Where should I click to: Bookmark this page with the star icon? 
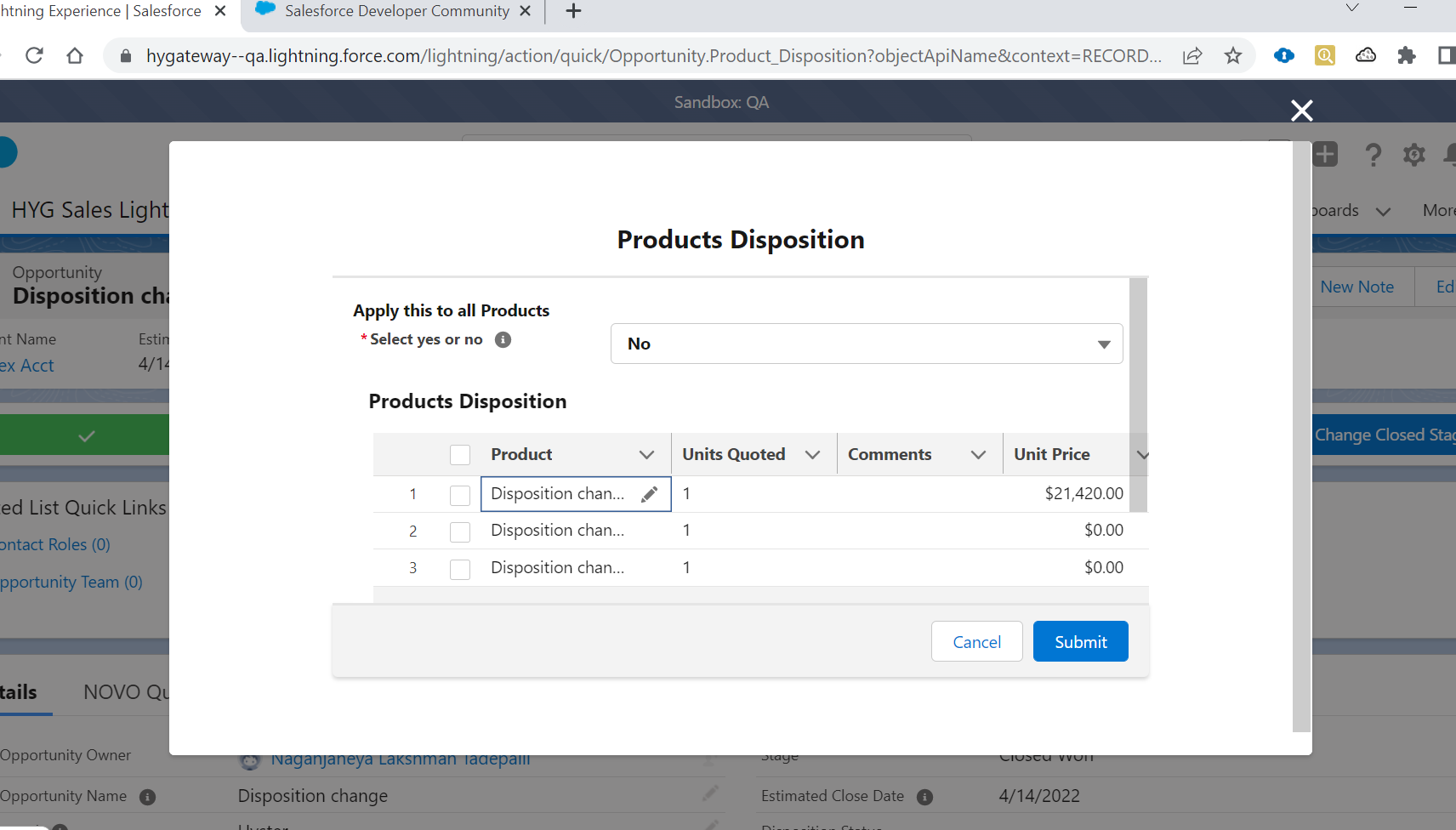[1233, 56]
